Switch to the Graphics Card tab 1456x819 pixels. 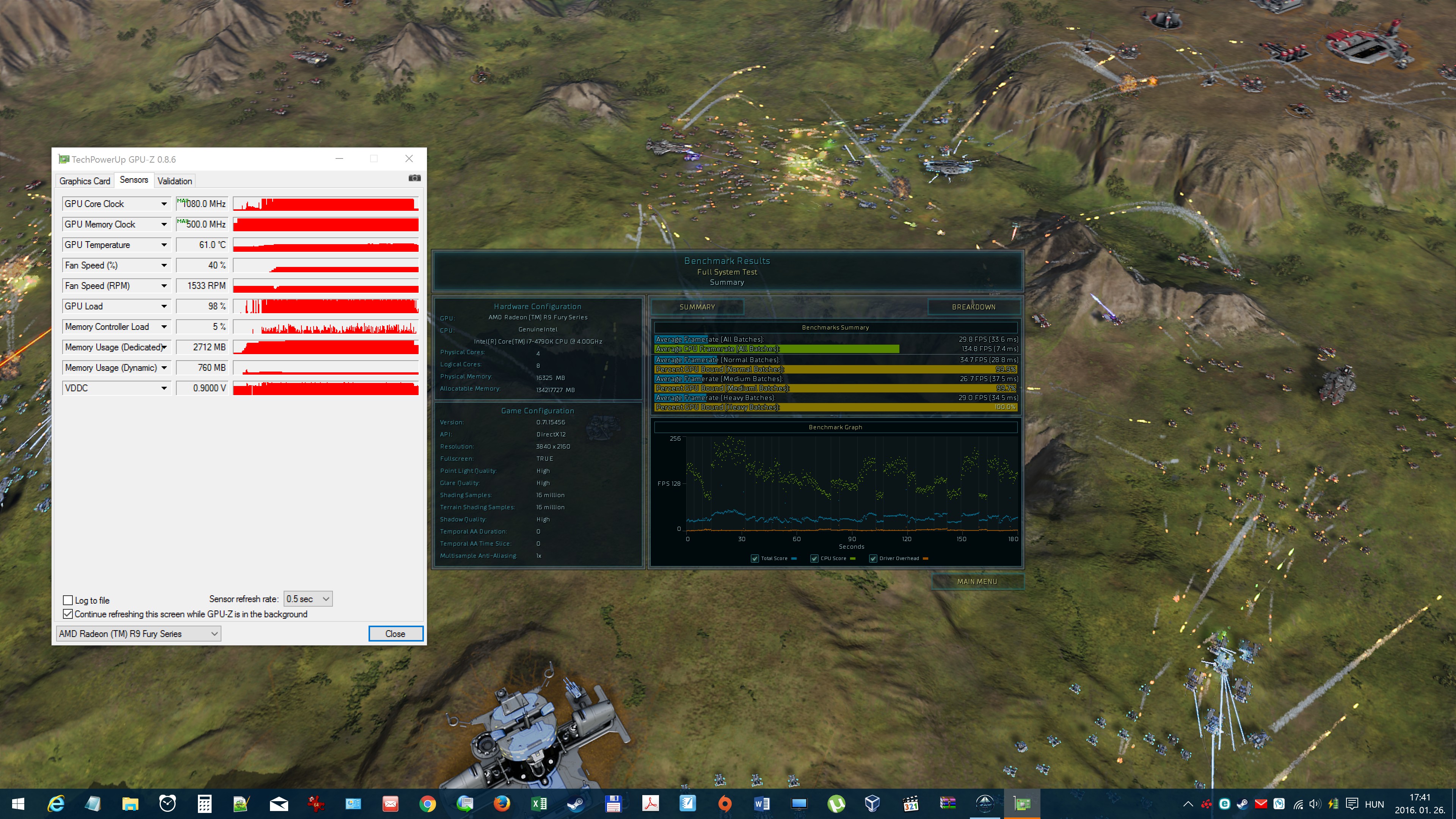pos(85,181)
